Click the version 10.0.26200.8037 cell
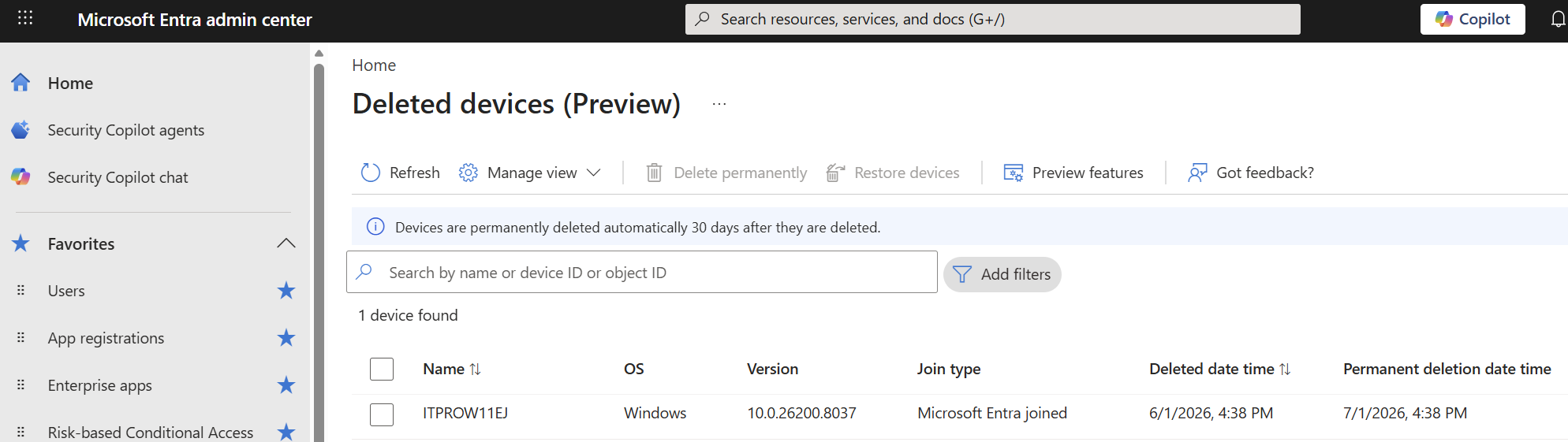Image resolution: width=1568 pixels, height=442 pixels. tap(801, 413)
